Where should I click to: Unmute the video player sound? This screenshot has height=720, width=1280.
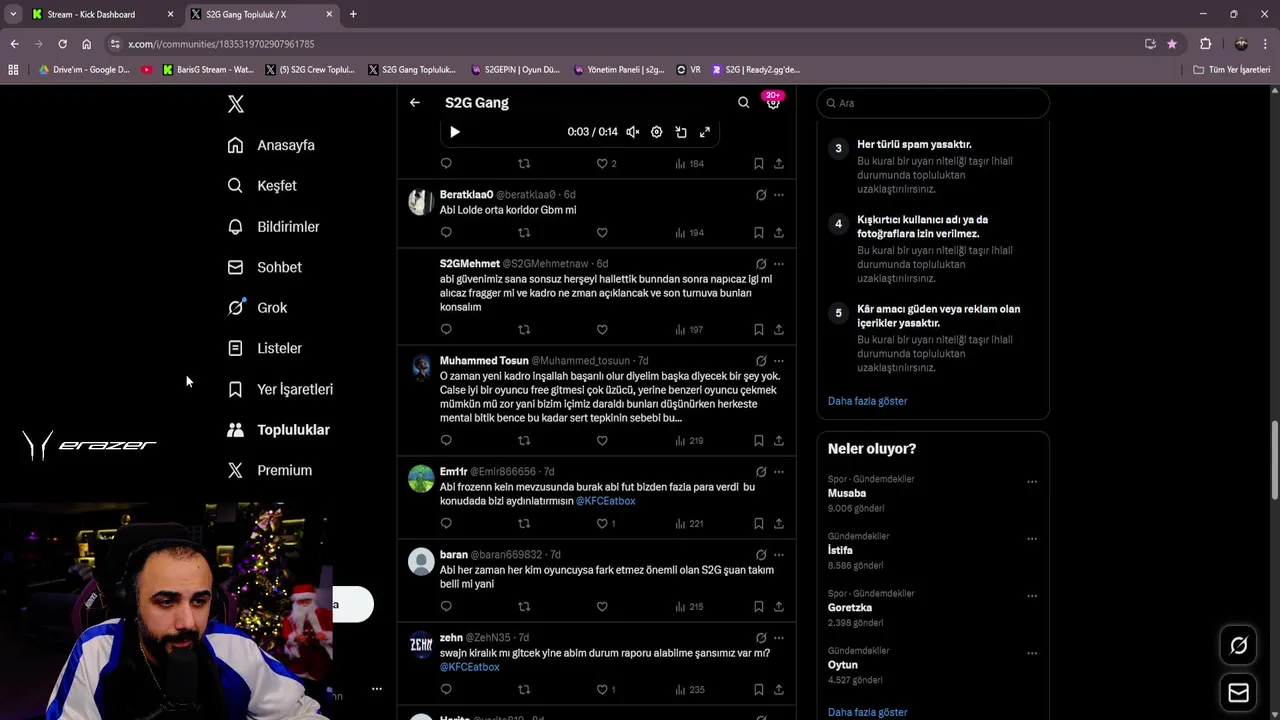(x=633, y=132)
